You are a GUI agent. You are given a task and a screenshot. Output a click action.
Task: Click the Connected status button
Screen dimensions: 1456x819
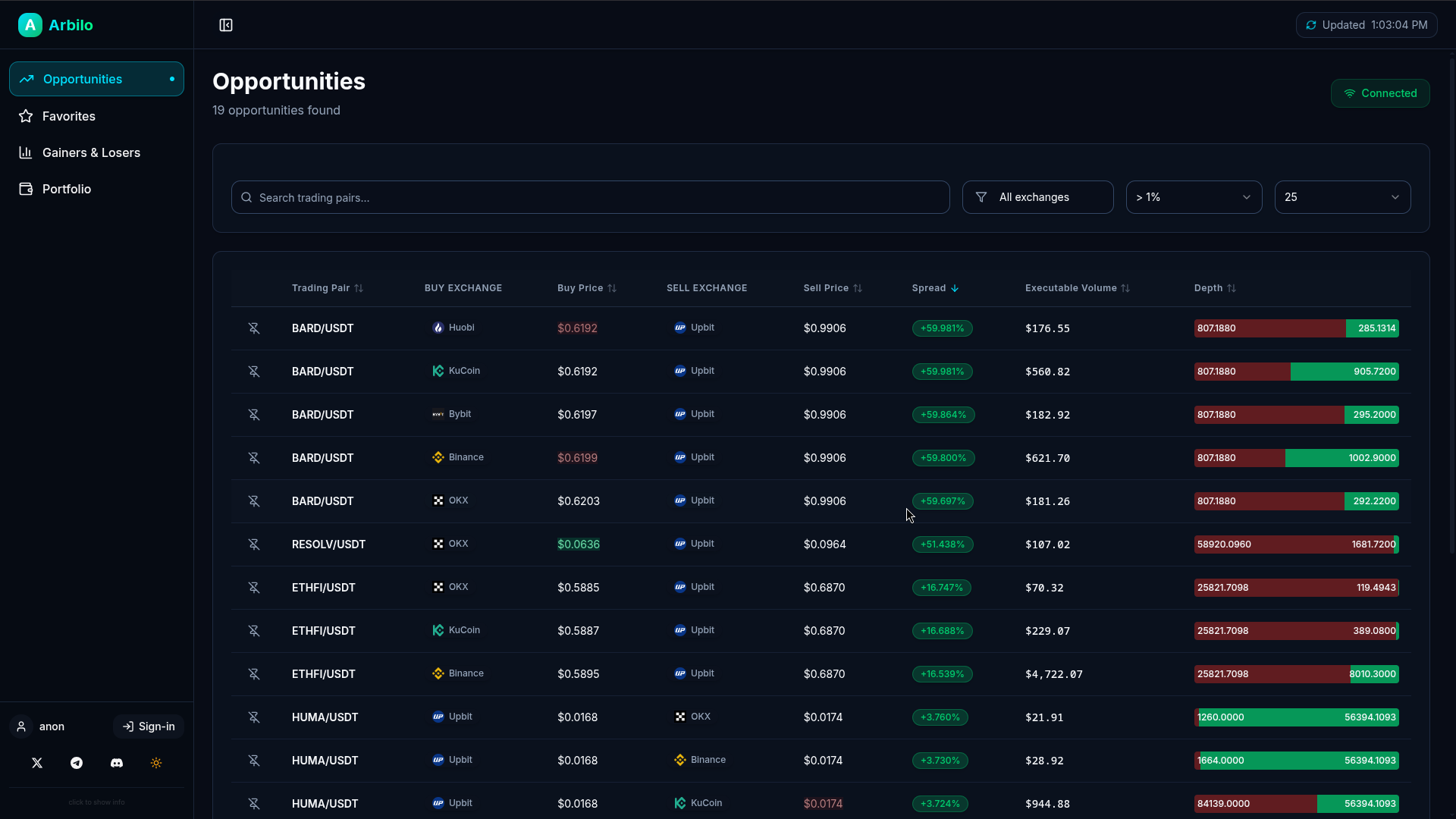point(1380,93)
